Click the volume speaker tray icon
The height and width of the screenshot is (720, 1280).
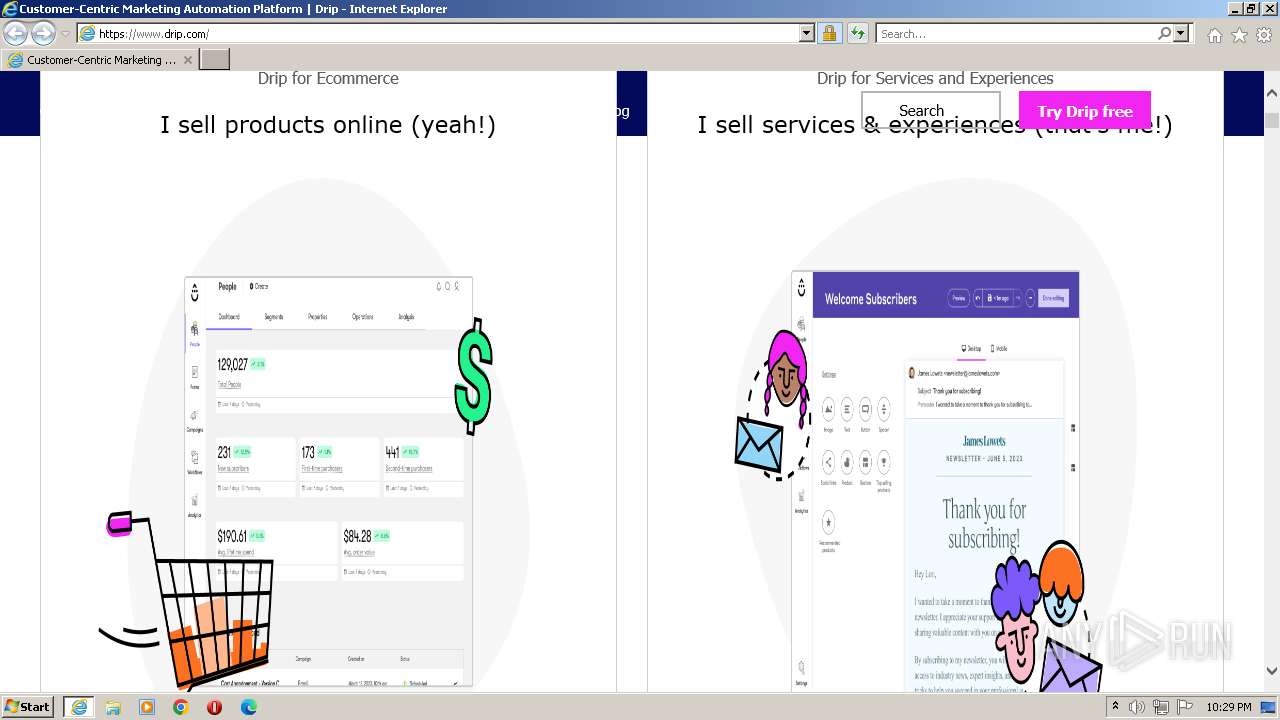[1136, 707]
